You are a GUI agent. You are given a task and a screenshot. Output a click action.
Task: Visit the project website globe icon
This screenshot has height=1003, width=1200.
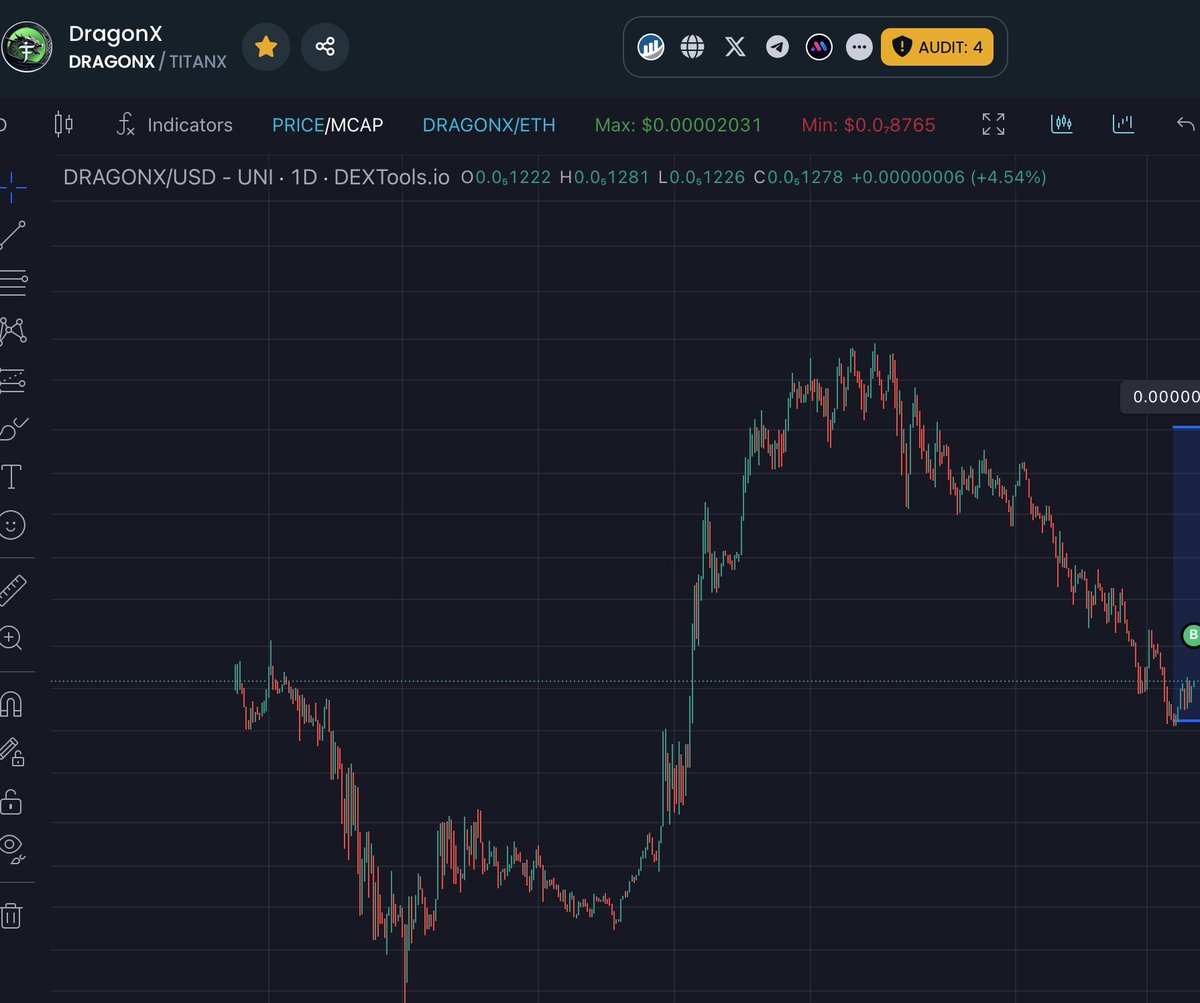[693, 46]
